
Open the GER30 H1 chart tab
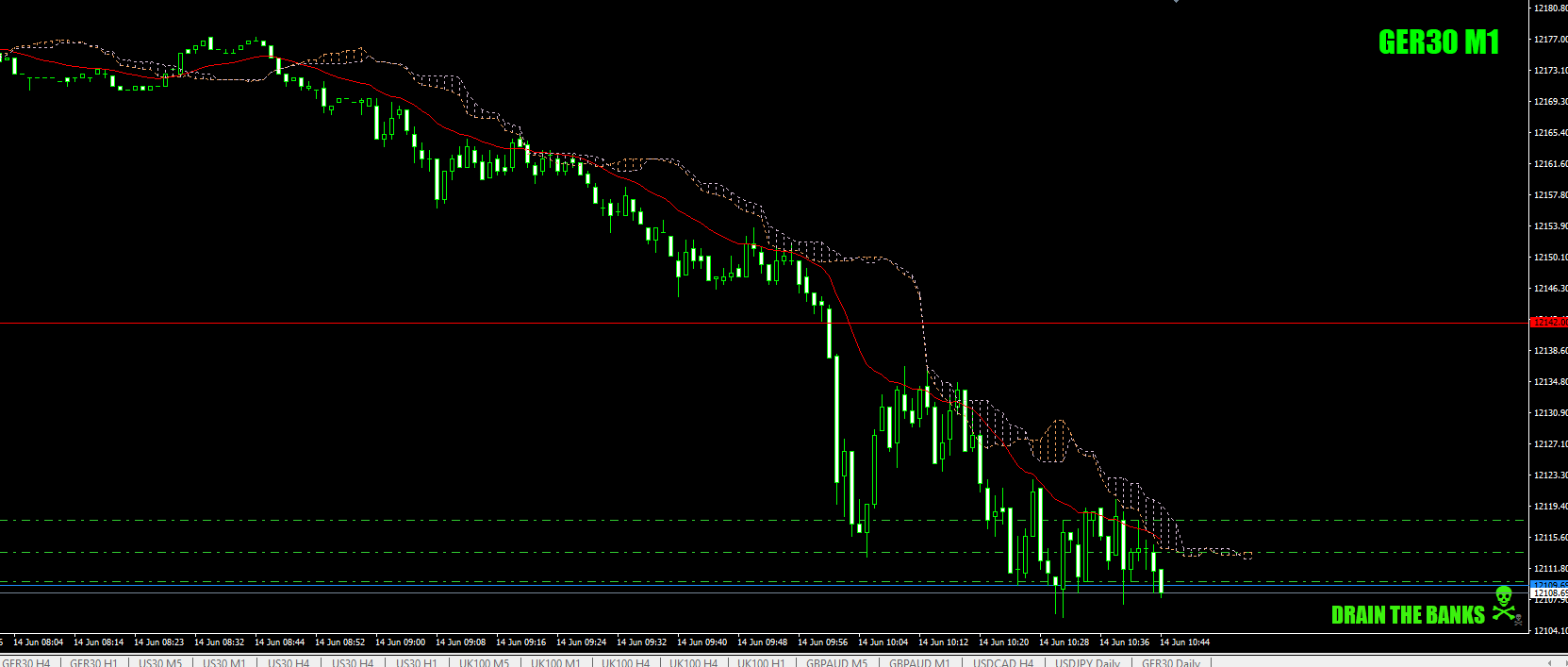[93, 662]
